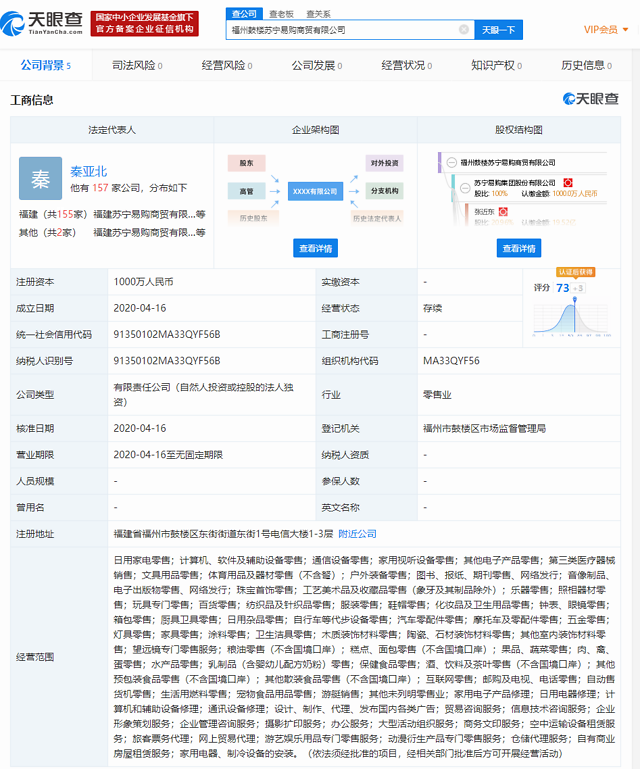Click the Tianyancha logo at top left

pos(42,23)
